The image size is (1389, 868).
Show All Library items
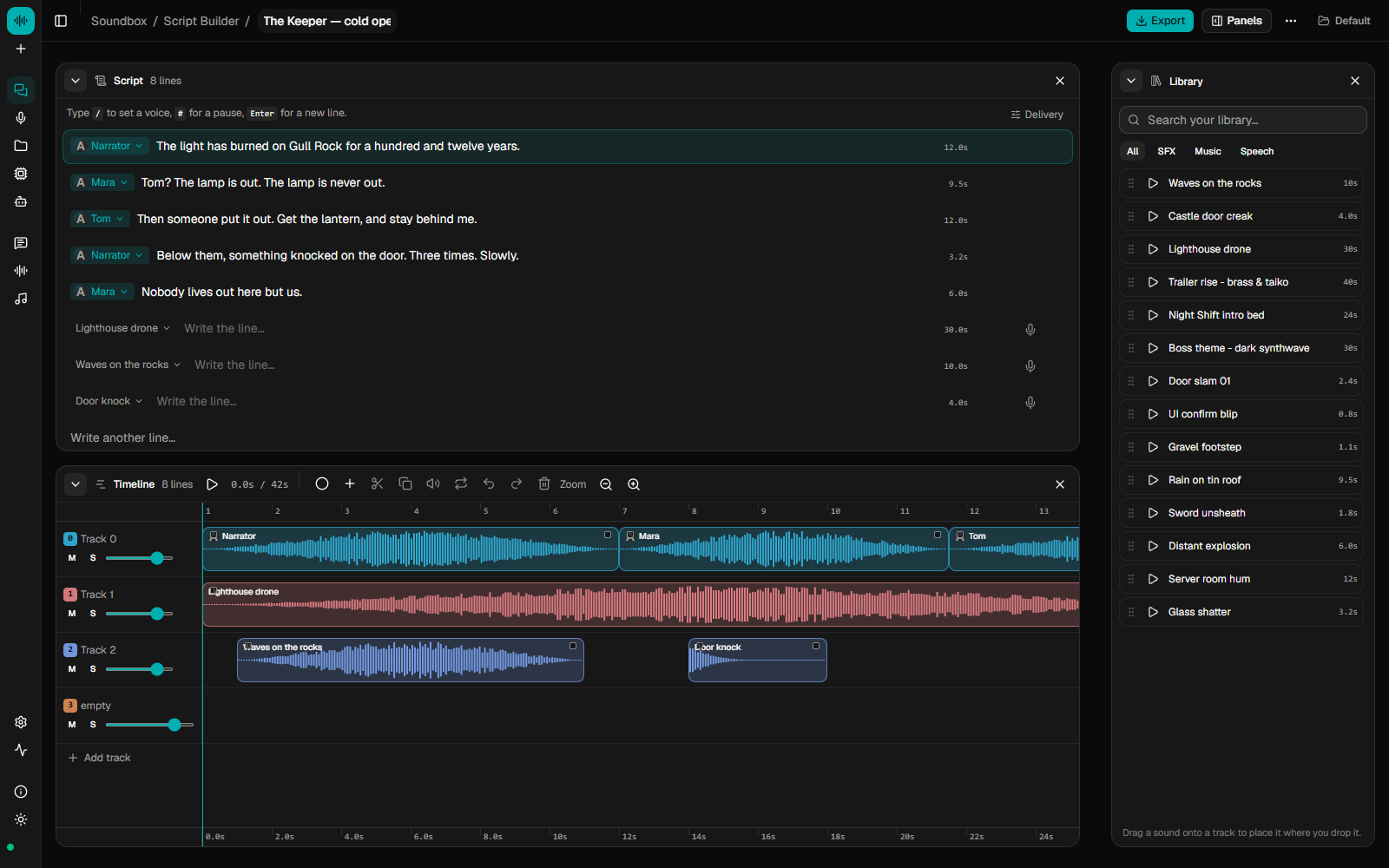pos(1133,151)
